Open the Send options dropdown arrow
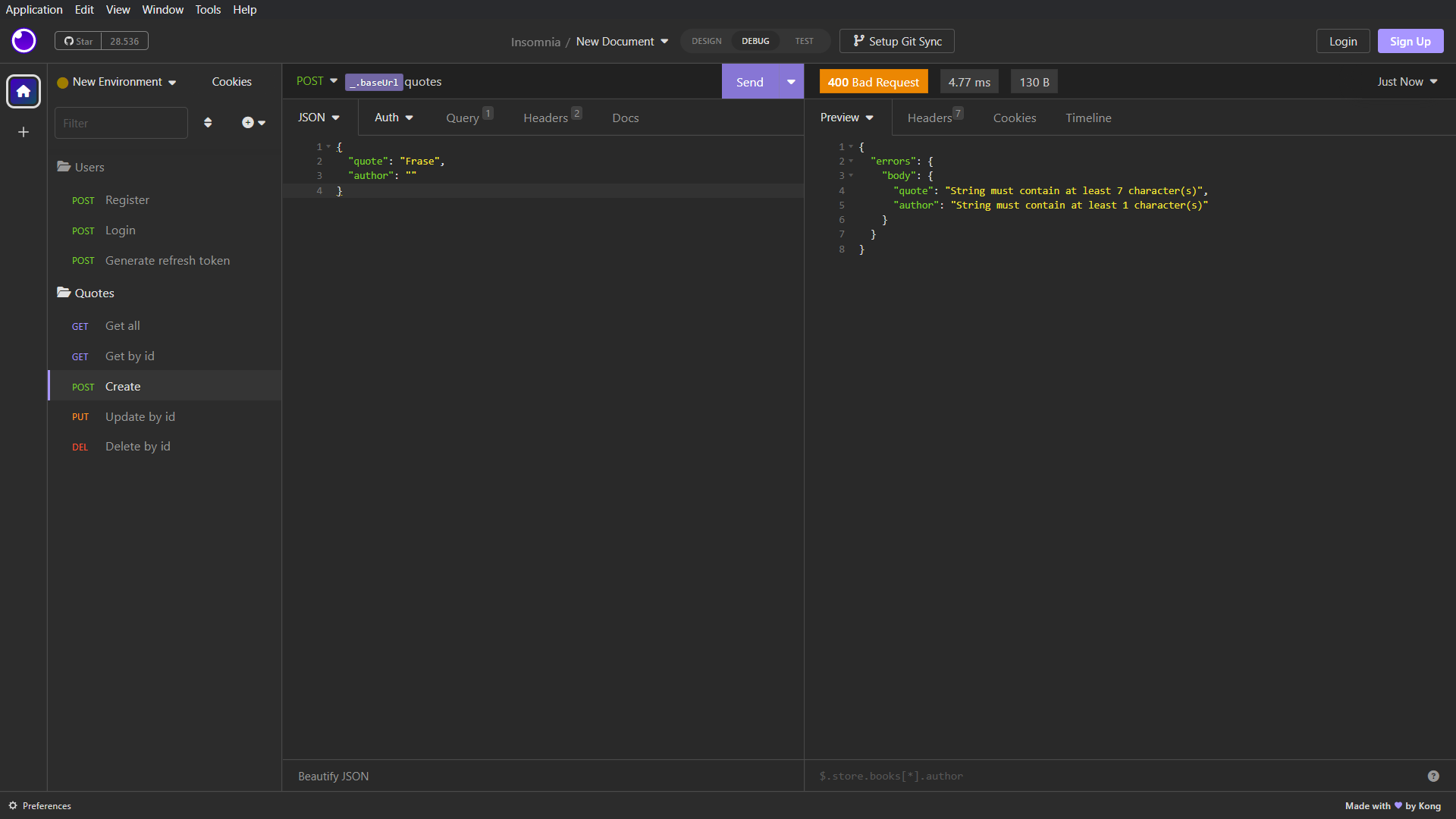Image resolution: width=1456 pixels, height=819 pixels. pyautogui.click(x=791, y=82)
